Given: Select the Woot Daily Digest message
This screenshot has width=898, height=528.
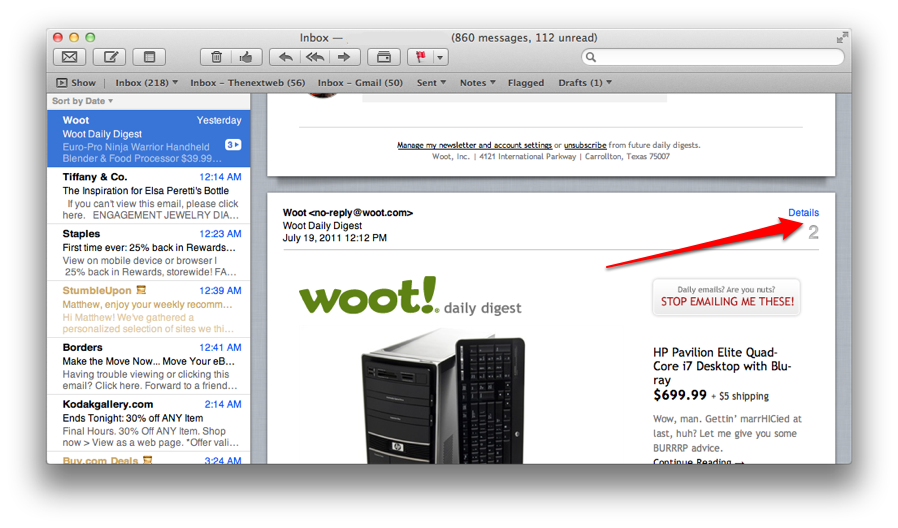Looking at the screenshot, I should pyautogui.click(x=148, y=139).
